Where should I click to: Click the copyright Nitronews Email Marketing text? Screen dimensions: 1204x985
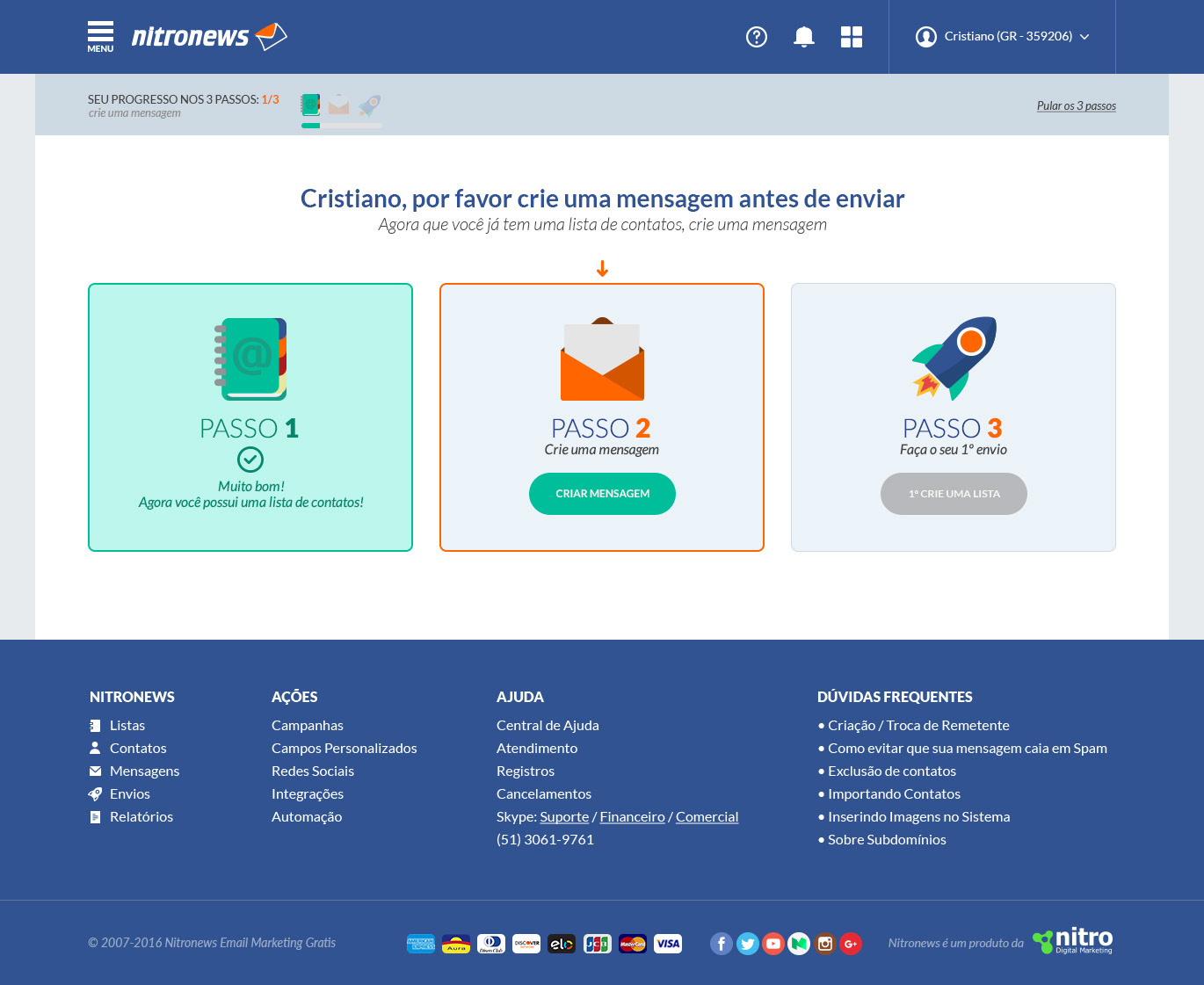(212, 943)
